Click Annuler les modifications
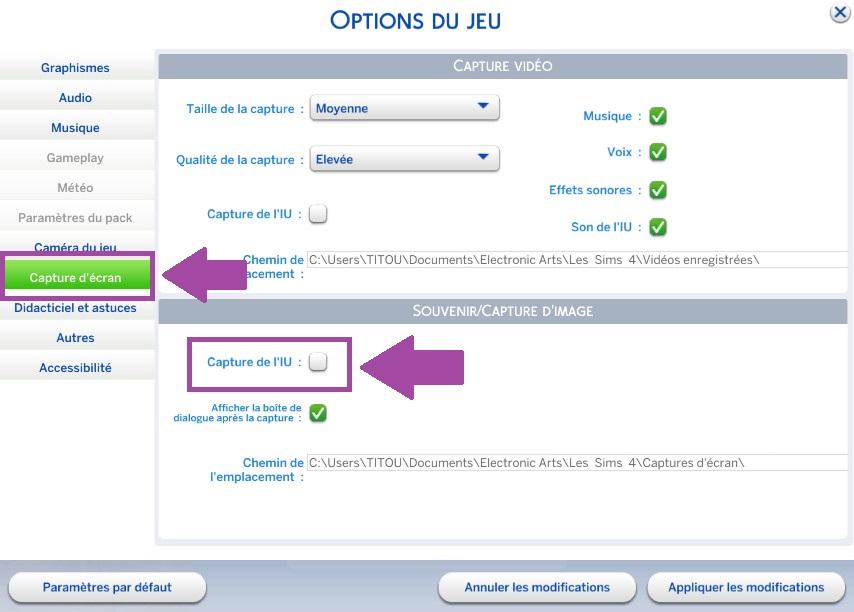The height and width of the screenshot is (612, 854). coord(537,588)
